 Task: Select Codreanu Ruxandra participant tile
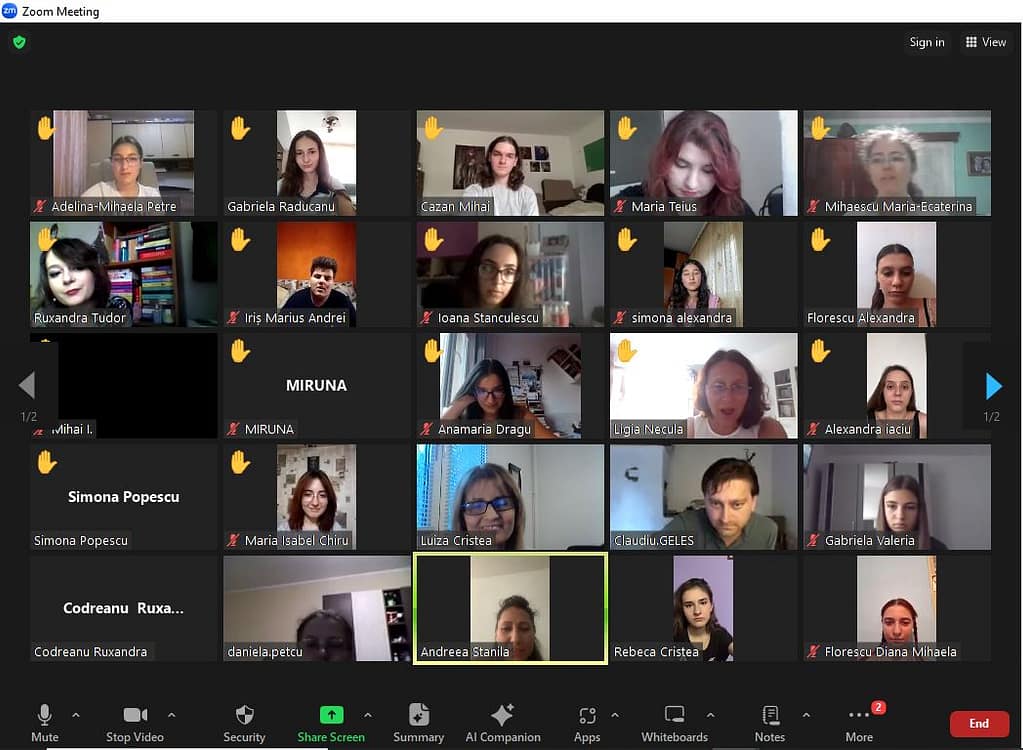123,608
